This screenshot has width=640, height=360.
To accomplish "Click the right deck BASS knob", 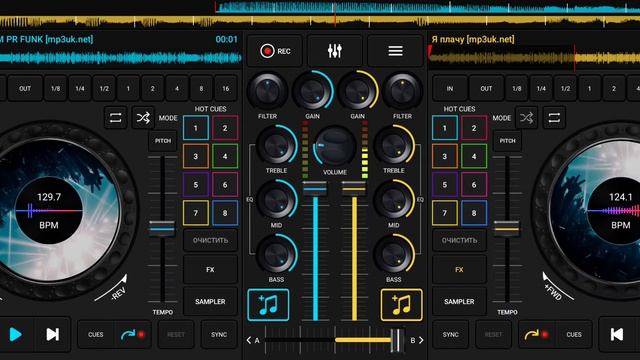I will click(x=393, y=254).
